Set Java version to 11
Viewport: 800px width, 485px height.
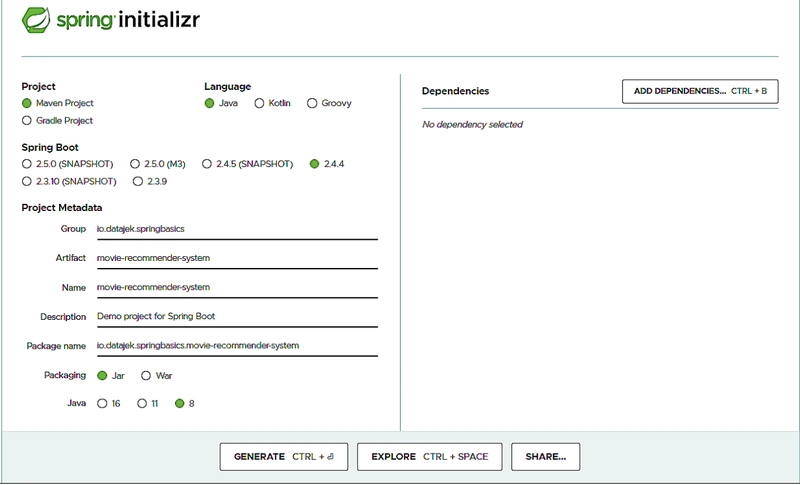click(141, 404)
